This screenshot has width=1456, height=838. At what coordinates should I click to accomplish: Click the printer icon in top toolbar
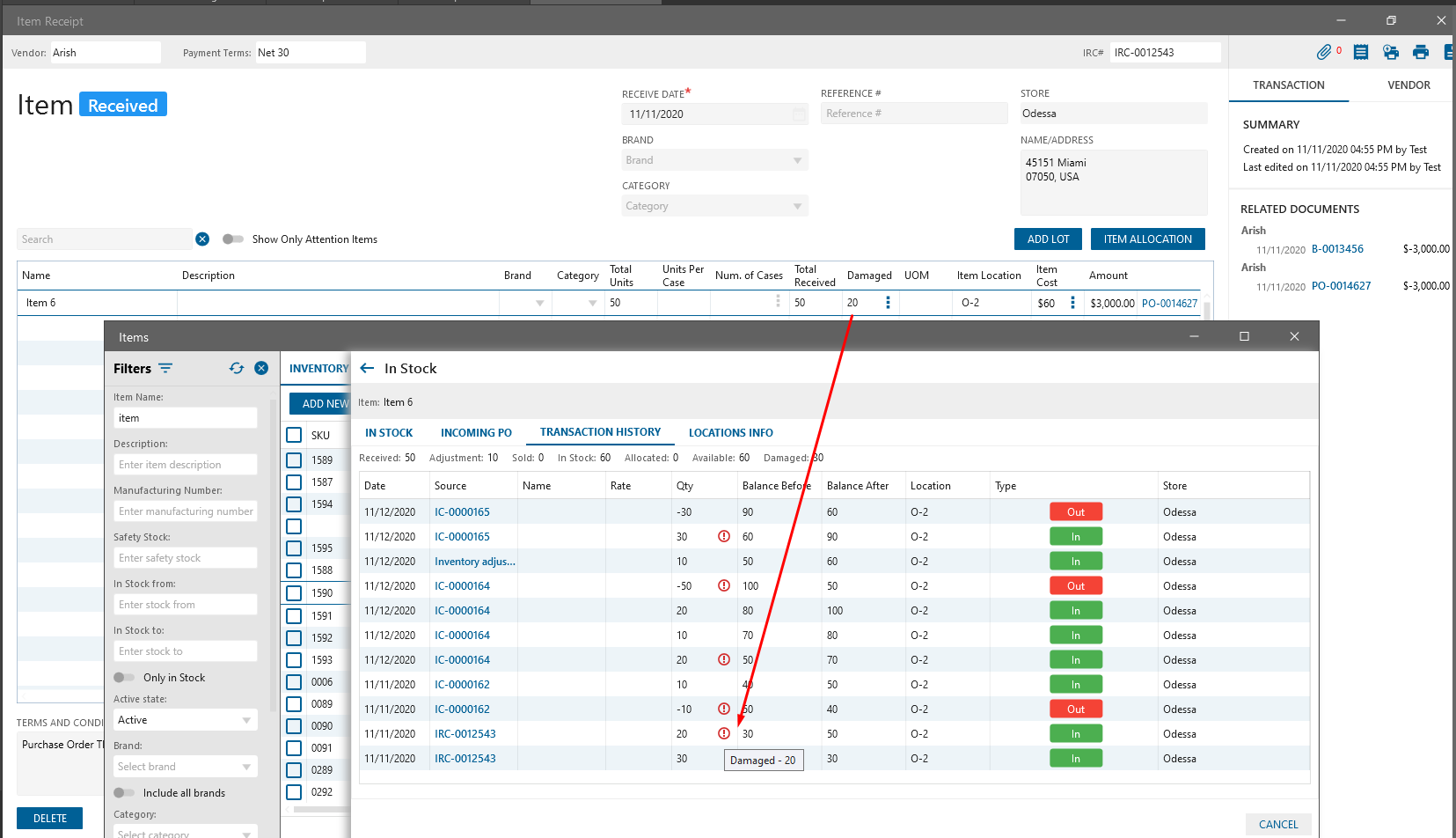tap(1421, 53)
